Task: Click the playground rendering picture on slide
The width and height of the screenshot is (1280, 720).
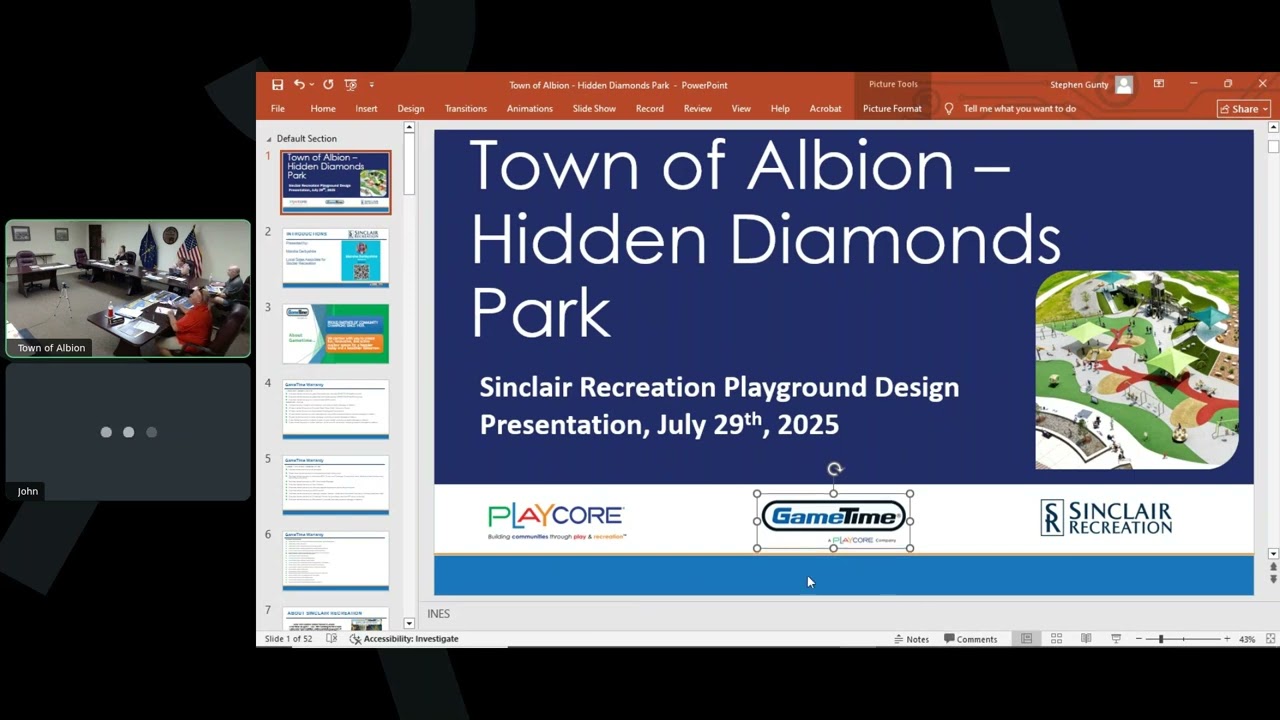Action: pos(1137,369)
